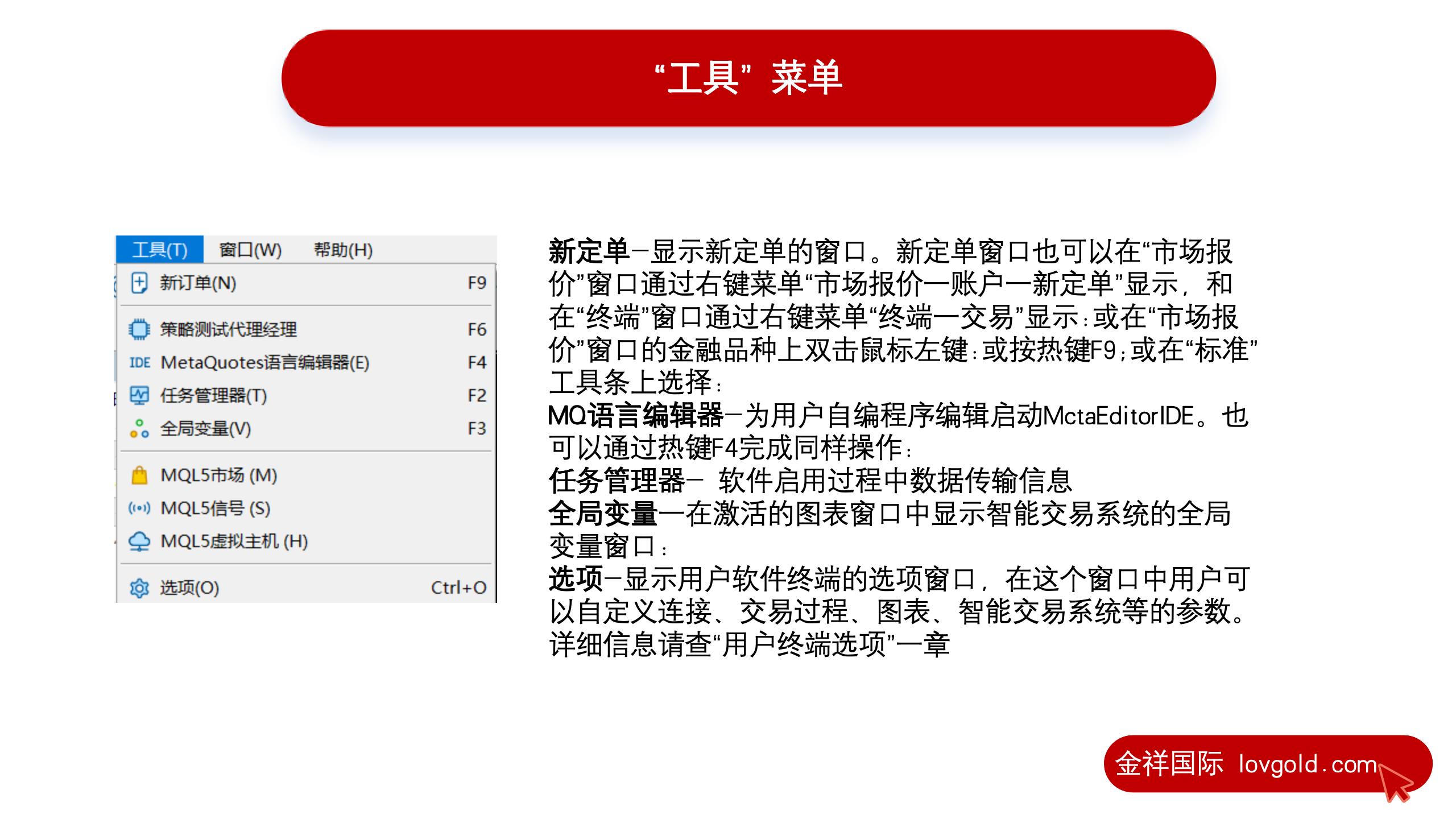Open the 窗口(W) menu

250,250
